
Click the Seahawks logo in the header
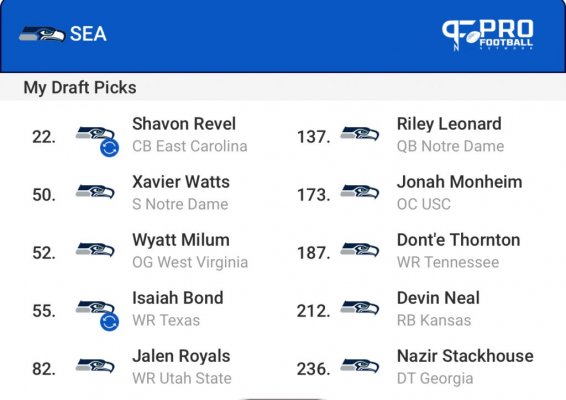point(42,34)
